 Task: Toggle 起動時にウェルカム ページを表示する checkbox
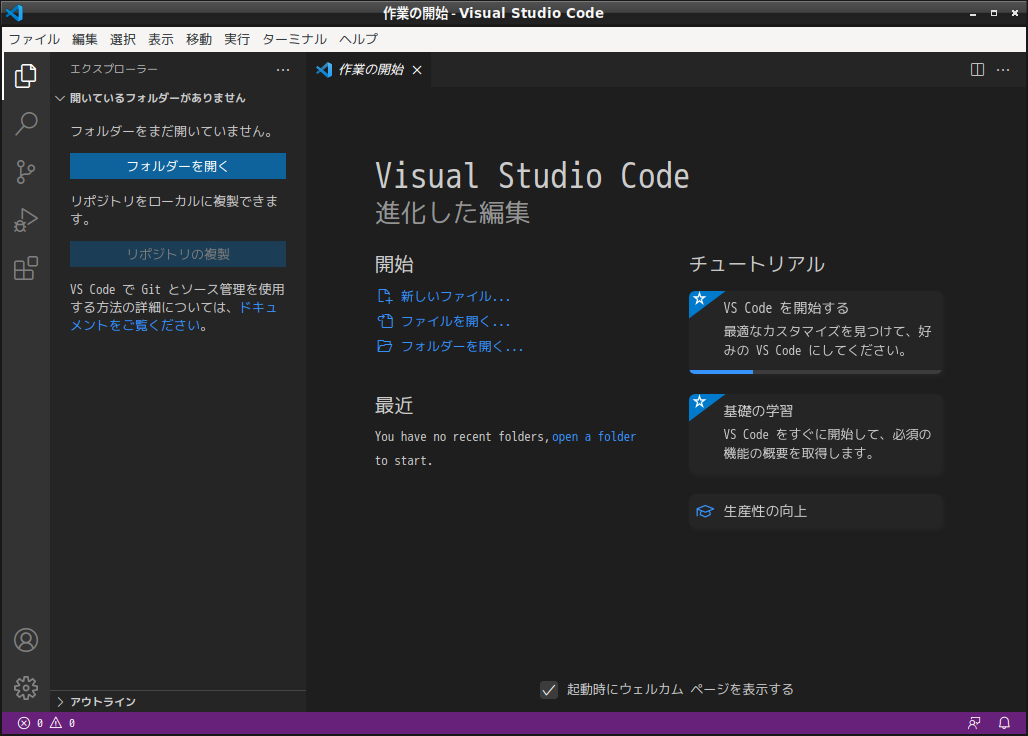coord(549,689)
